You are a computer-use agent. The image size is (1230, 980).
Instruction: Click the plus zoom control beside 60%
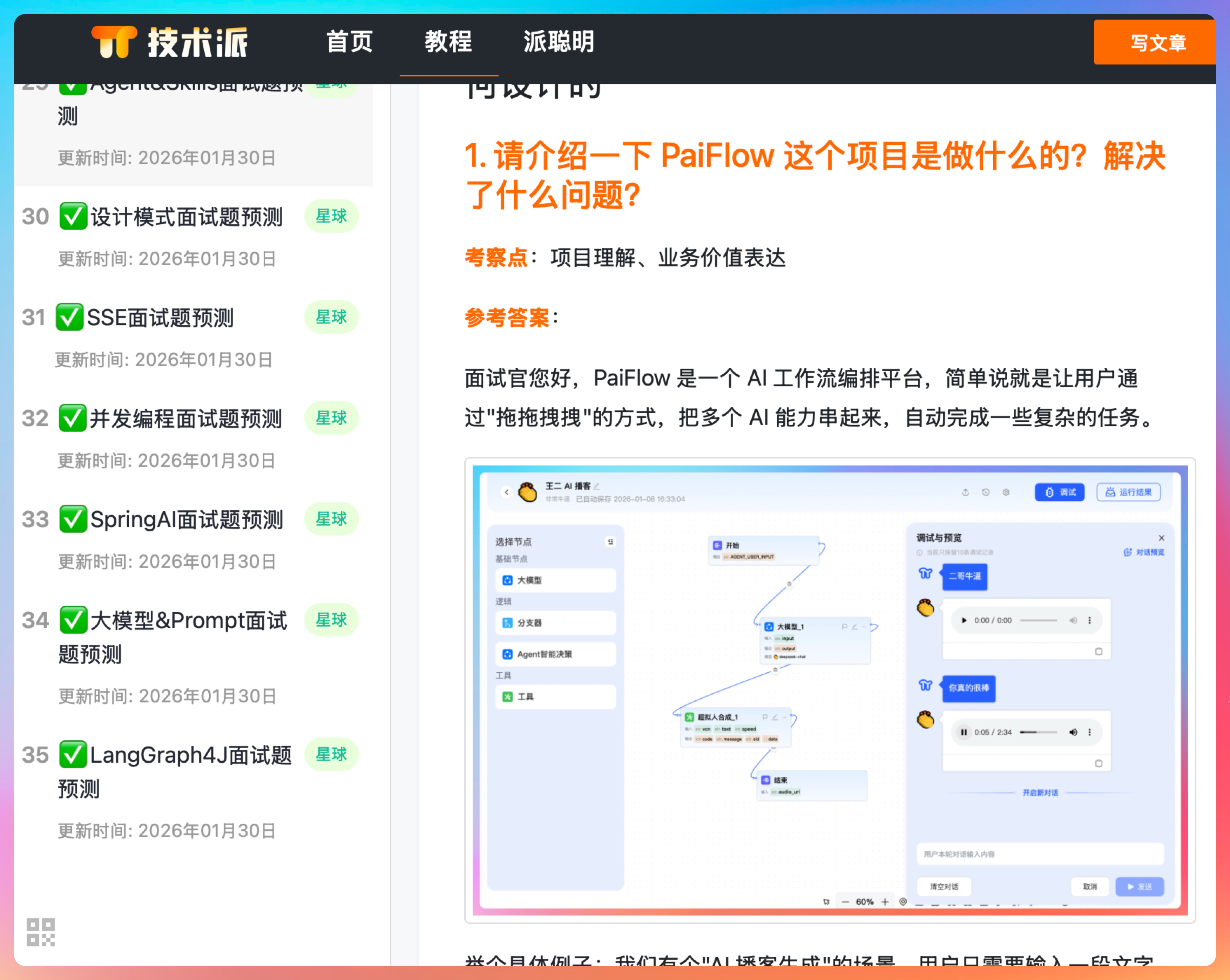point(885,902)
